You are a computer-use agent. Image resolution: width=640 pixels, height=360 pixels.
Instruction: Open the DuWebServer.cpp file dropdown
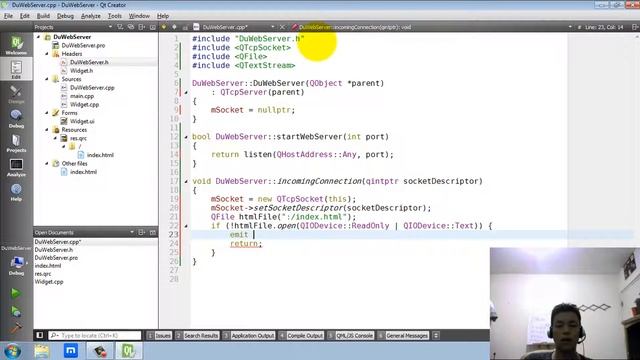pyautogui.click(x=273, y=27)
